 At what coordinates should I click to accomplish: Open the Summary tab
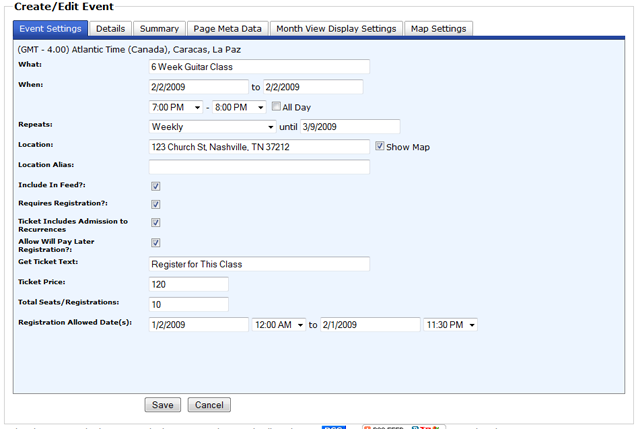pyautogui.click(x=158, y=29)
